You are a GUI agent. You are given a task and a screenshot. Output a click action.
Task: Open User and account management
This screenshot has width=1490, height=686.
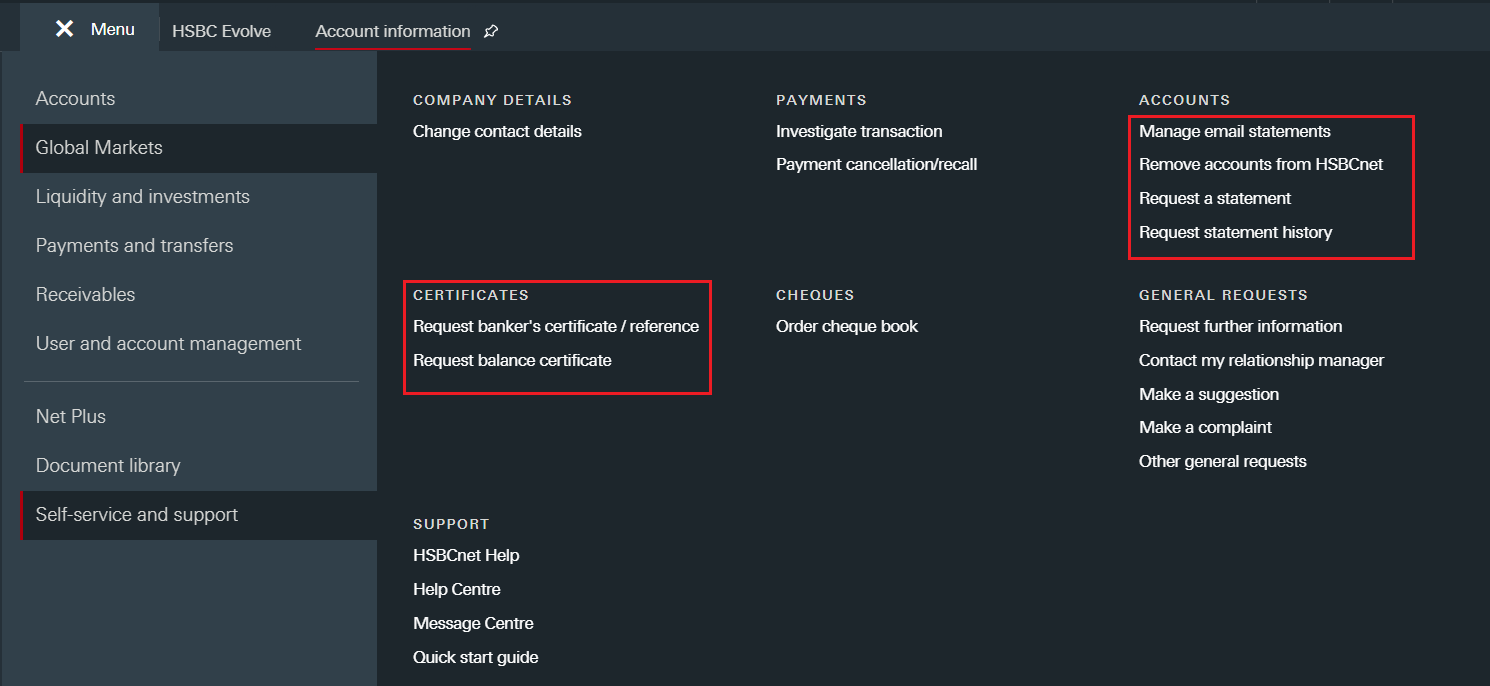[x=168, y=343]
